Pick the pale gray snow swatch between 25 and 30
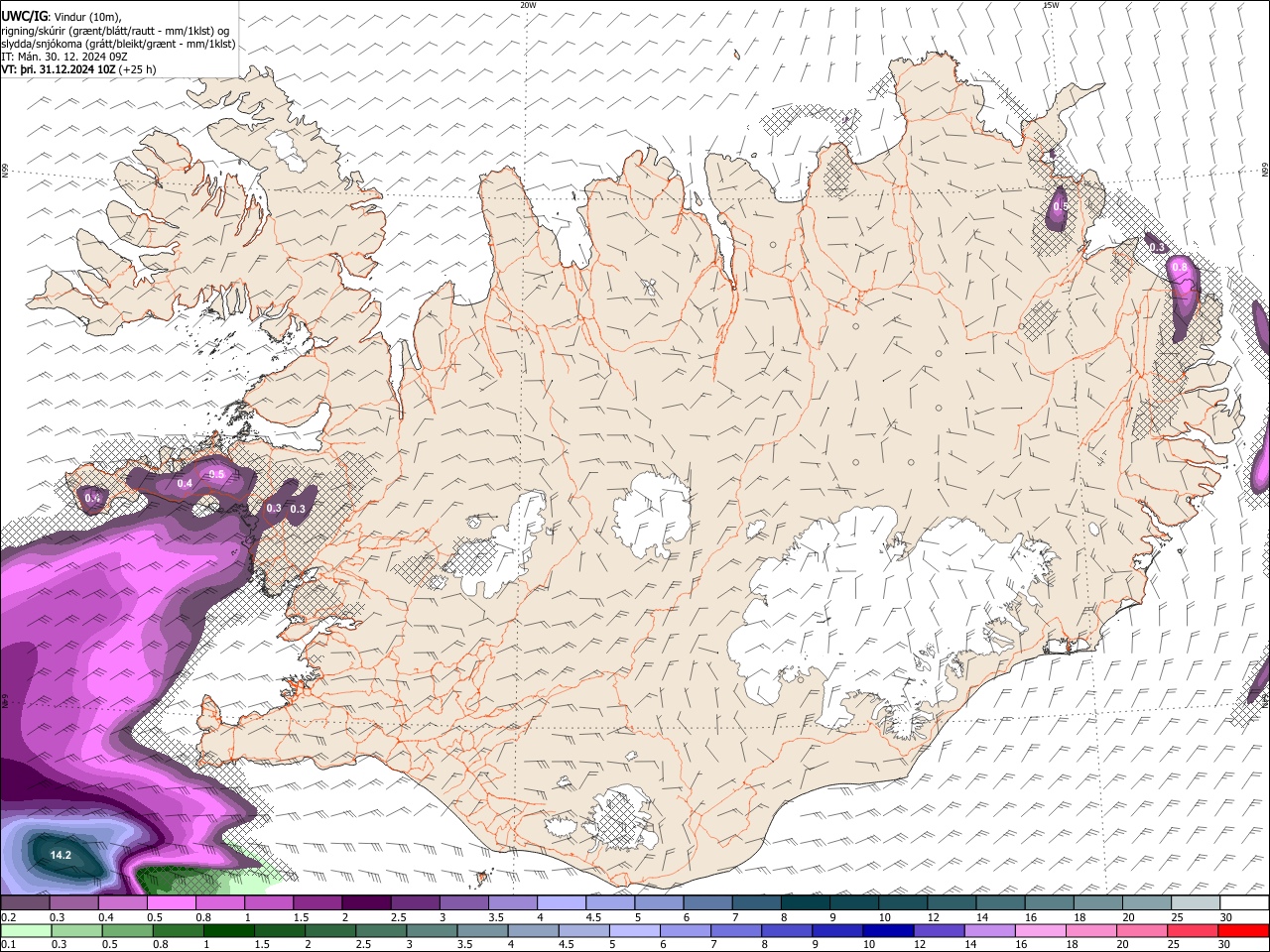 [1196, 903]
